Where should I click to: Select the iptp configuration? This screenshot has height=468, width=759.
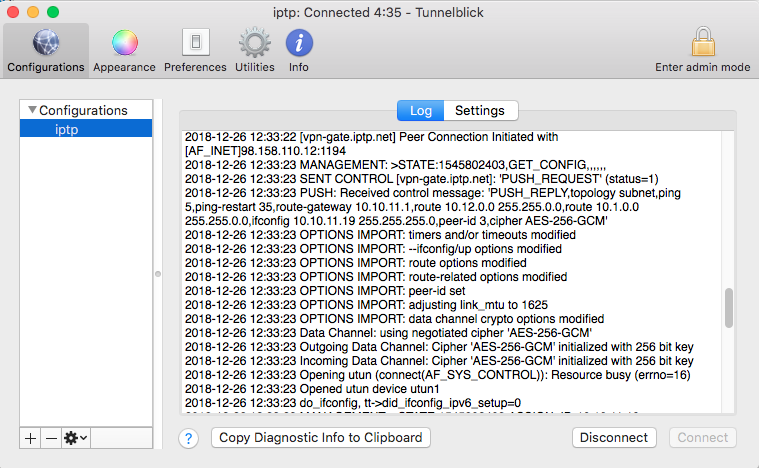pyautogui.click(x=66, y=129)
